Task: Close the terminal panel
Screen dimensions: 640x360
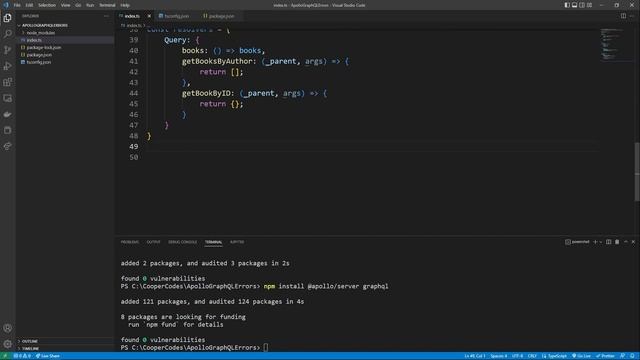Action: tap(633, 242)
